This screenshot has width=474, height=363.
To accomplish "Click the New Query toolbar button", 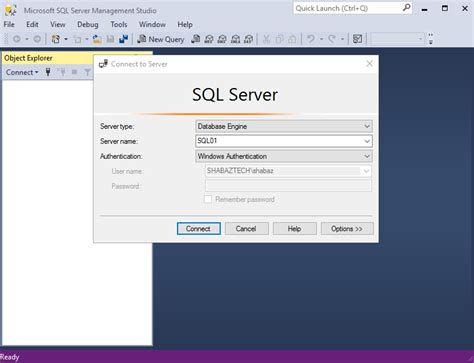I will point(161,39).
